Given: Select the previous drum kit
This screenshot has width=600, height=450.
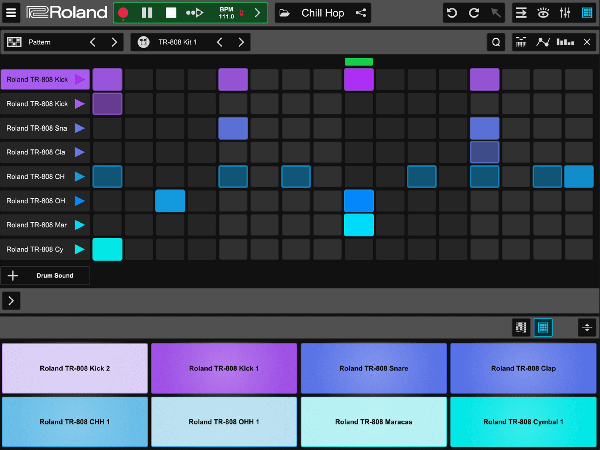Looking at the screenshot, I should pyautogui.click(x=219, y=42).
